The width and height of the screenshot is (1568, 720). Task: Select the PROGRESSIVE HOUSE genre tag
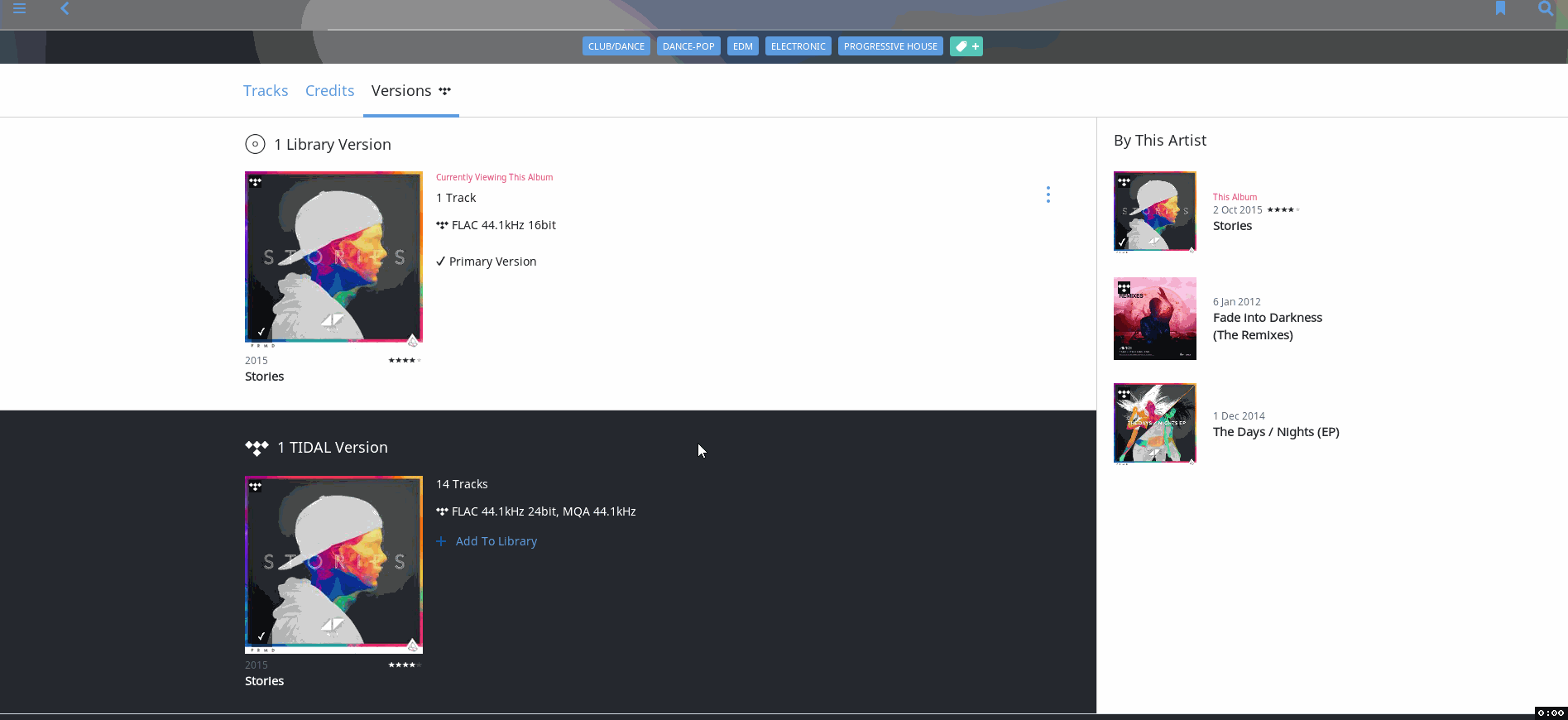(x=890, y=46)
